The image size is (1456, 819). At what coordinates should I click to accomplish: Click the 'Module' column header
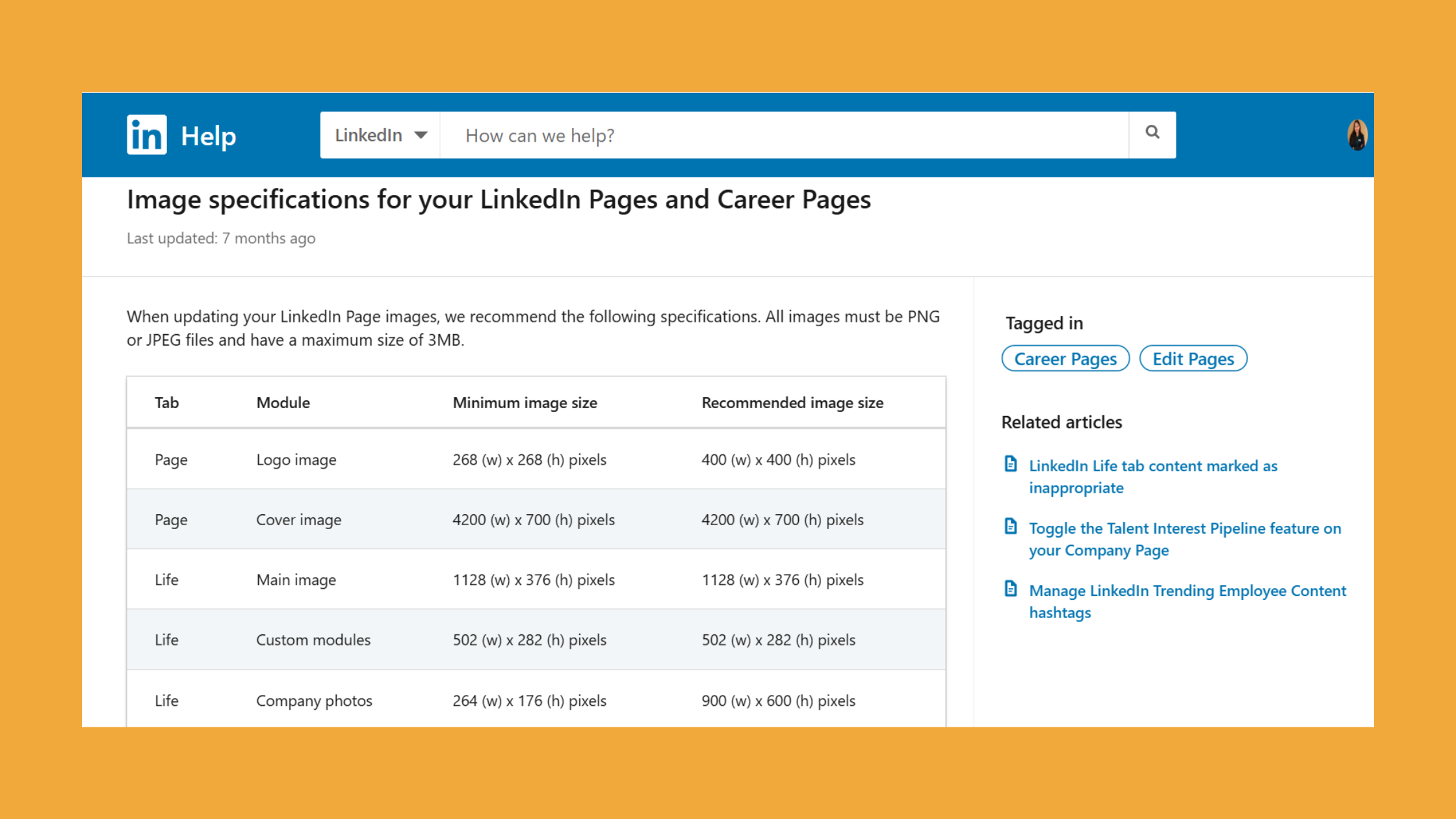pos(283,402)
